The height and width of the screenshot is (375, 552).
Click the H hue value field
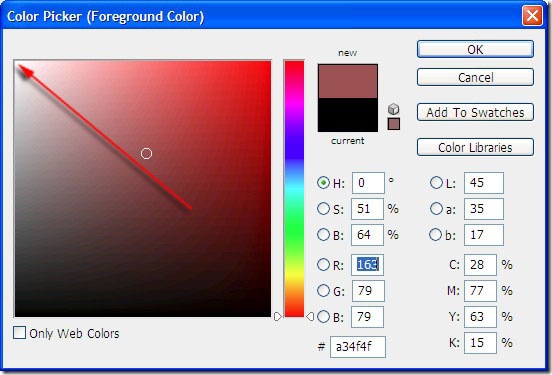click(x=368, y=183)
